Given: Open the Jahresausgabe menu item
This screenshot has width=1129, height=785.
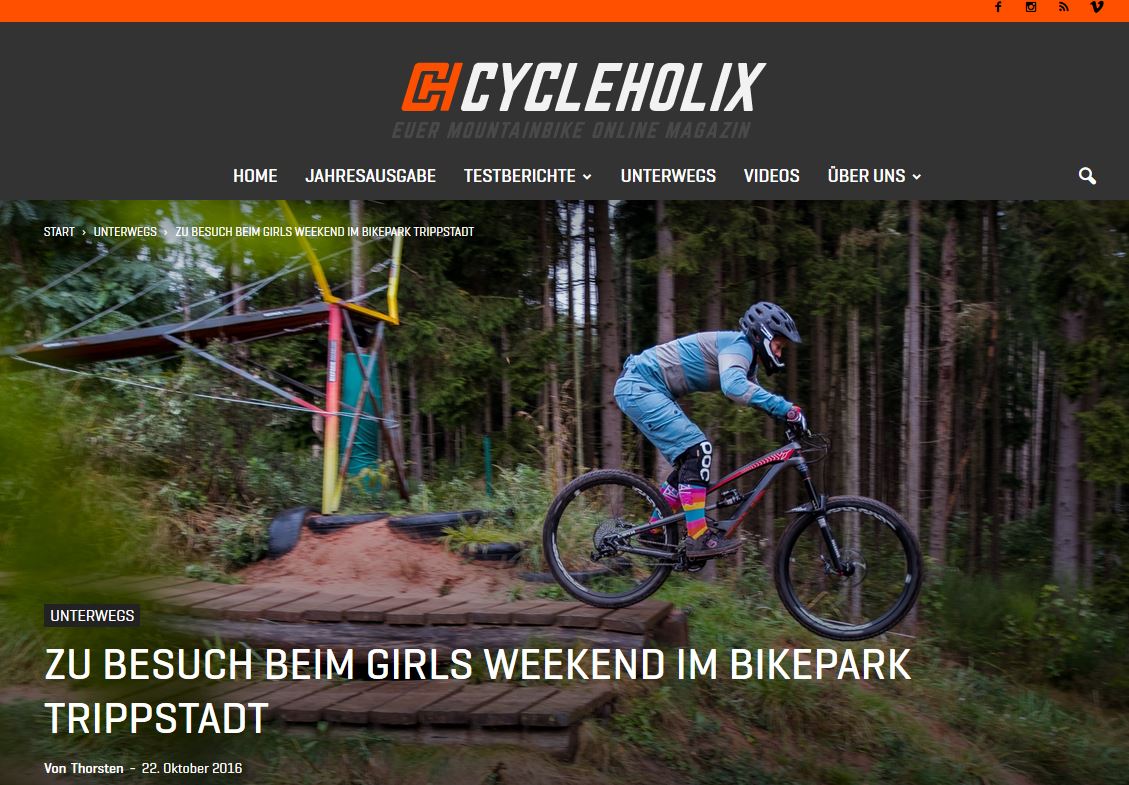Looking at the screenshot, I should click(x=370, y=176).
